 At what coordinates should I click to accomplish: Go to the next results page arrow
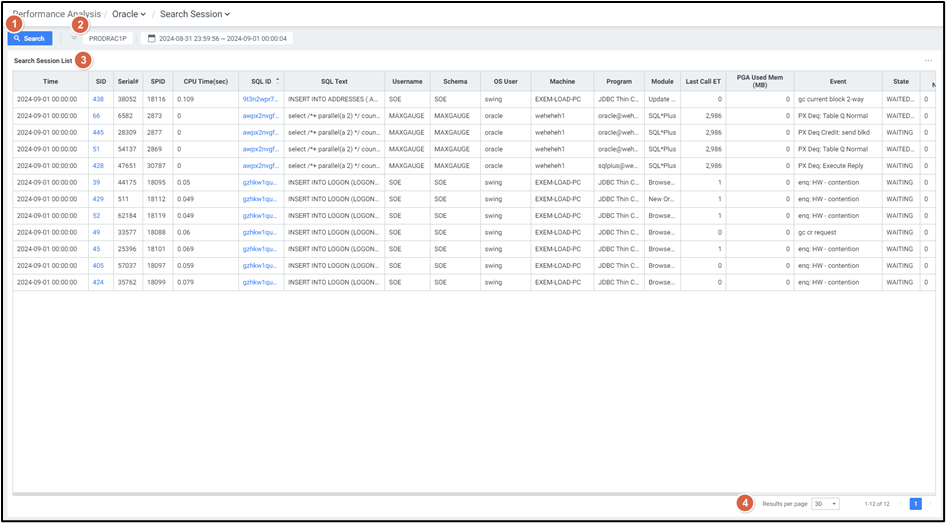click(930, 504)
